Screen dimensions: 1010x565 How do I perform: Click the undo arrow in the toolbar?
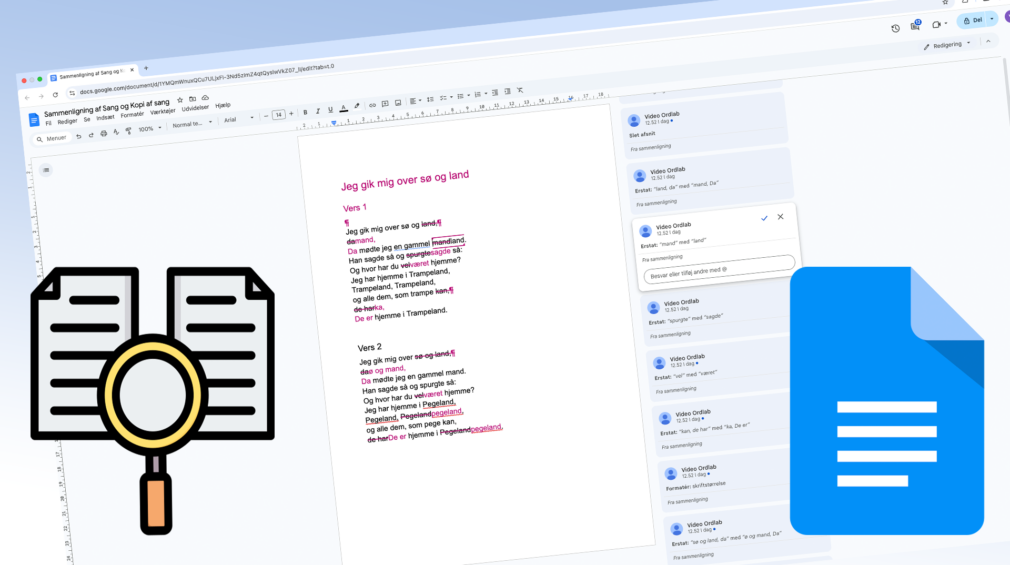tap(79, 136)
